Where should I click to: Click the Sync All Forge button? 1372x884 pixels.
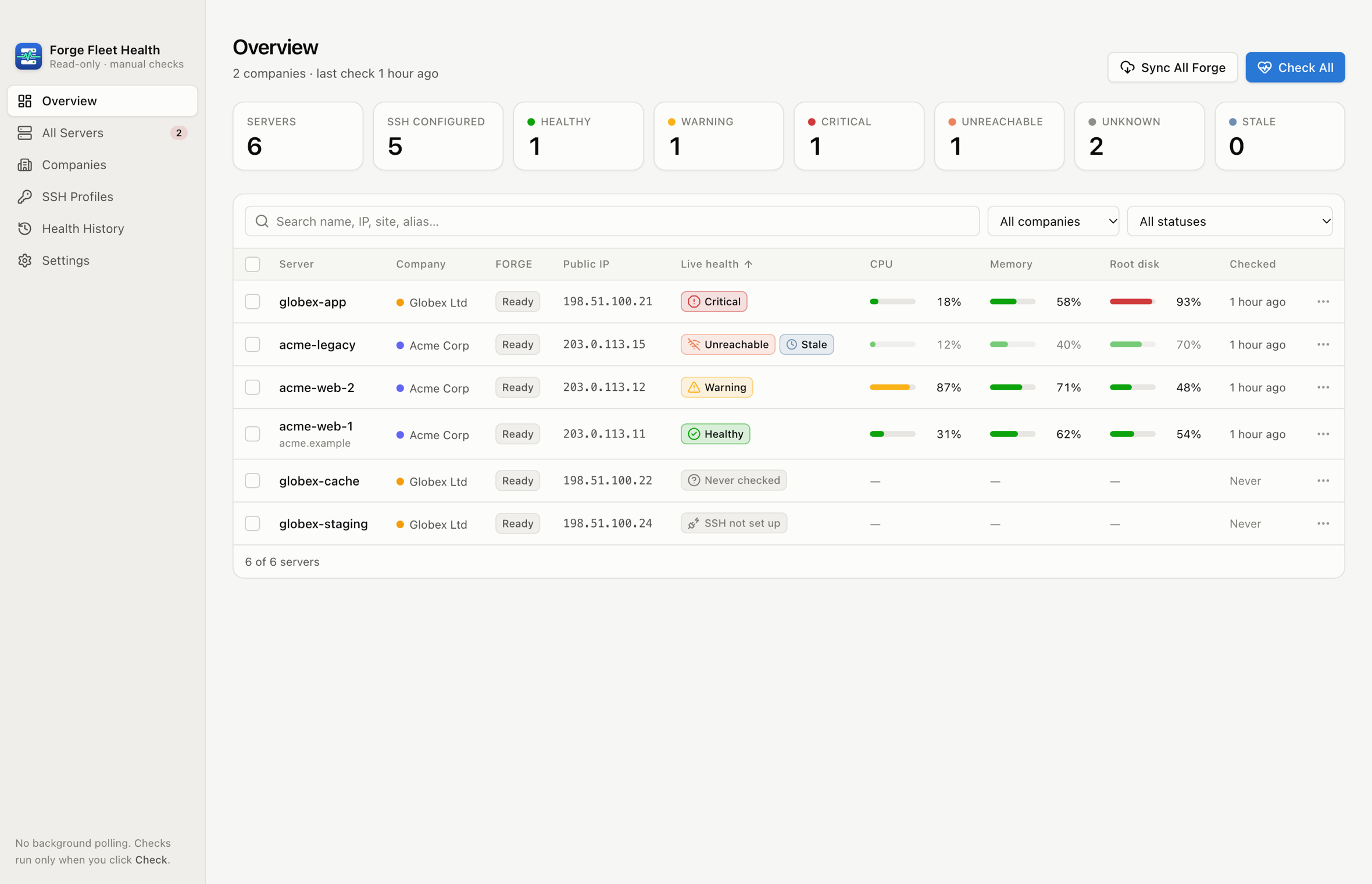pyautogui.click(x=1172, y=67)
